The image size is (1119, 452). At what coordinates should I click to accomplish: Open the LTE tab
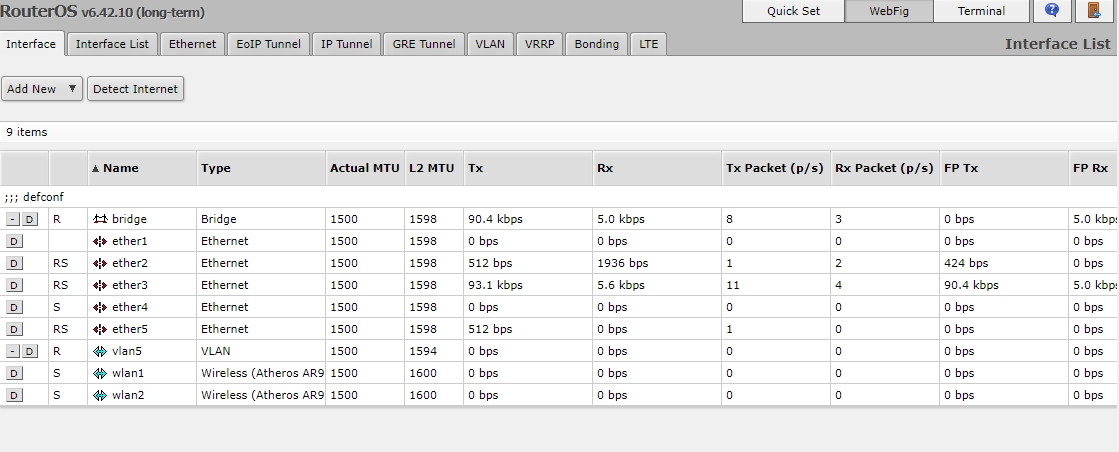[649, 44]
